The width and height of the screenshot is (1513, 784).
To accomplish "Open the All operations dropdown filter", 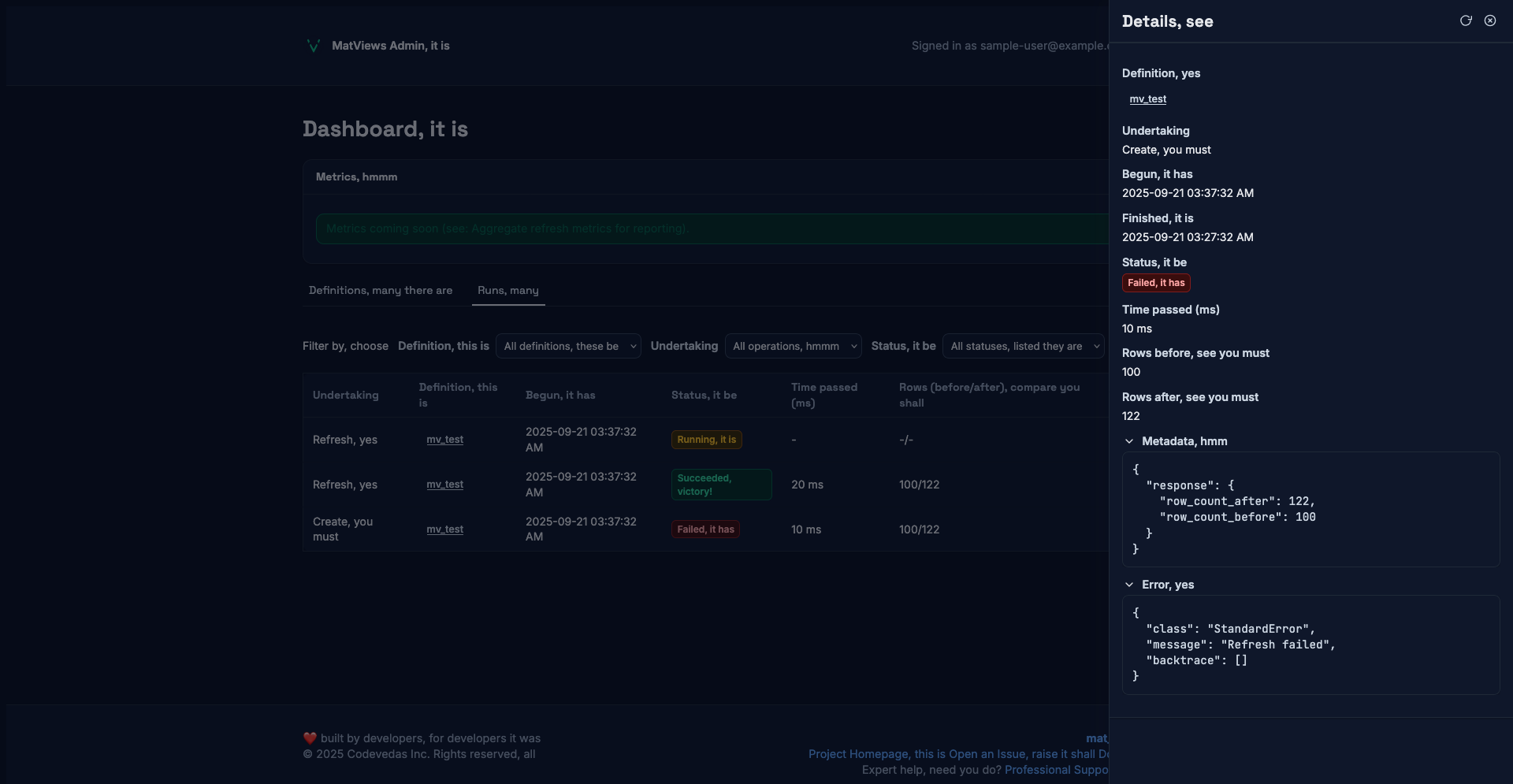I will pos(793,346).
